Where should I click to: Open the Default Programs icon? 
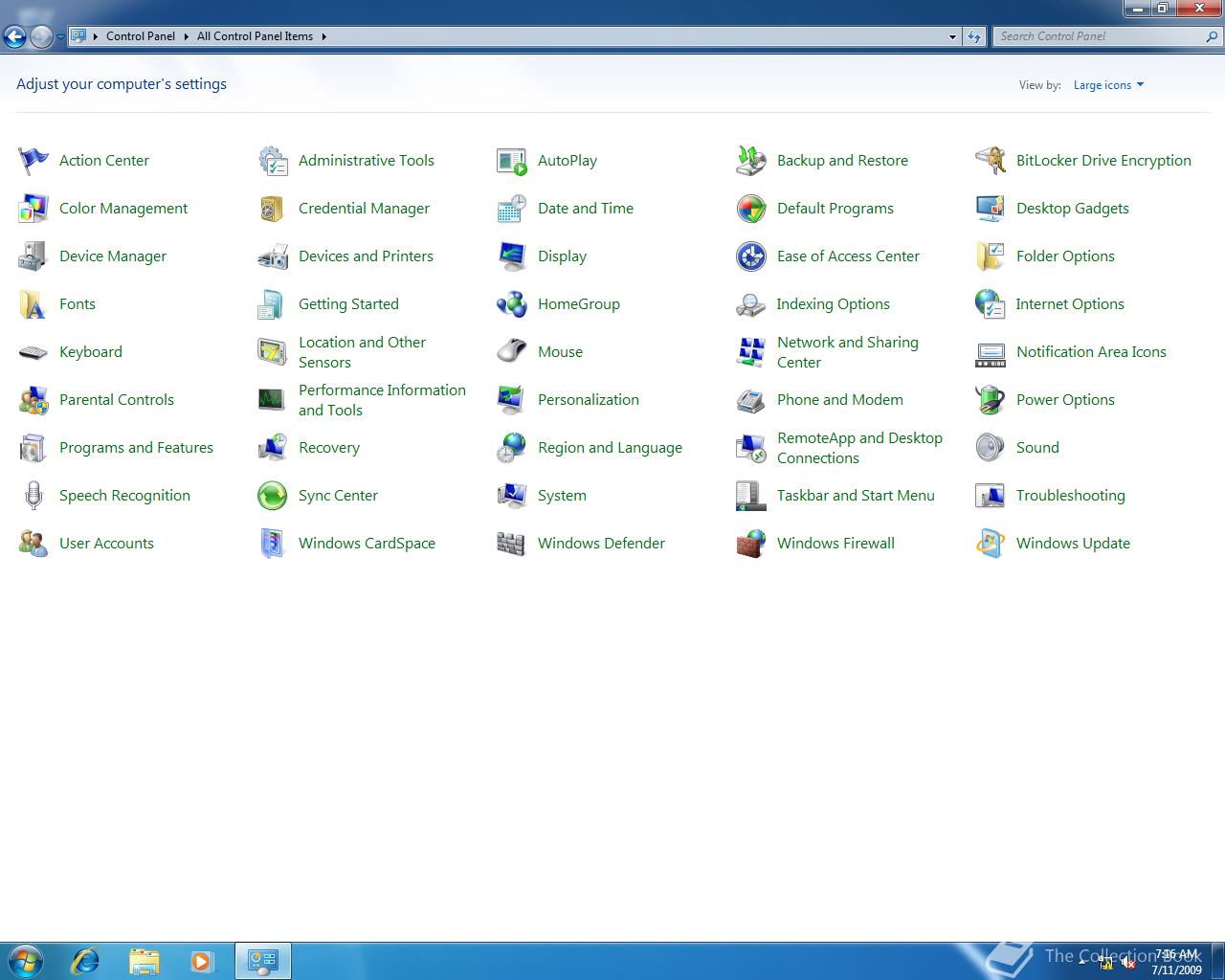pyautogui.click(x=751, y=209)
